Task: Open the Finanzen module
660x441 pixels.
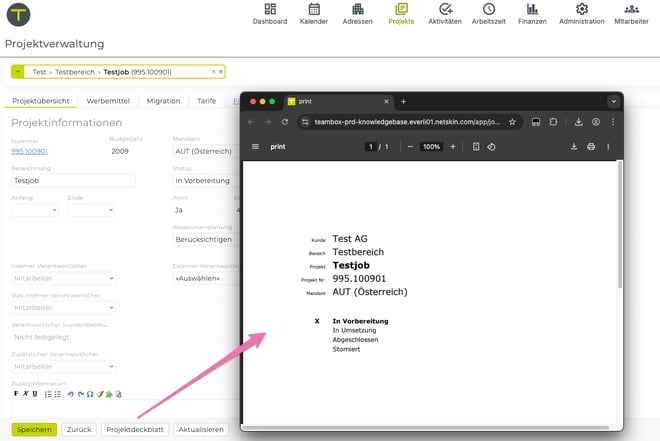Action: click(532, 14)
